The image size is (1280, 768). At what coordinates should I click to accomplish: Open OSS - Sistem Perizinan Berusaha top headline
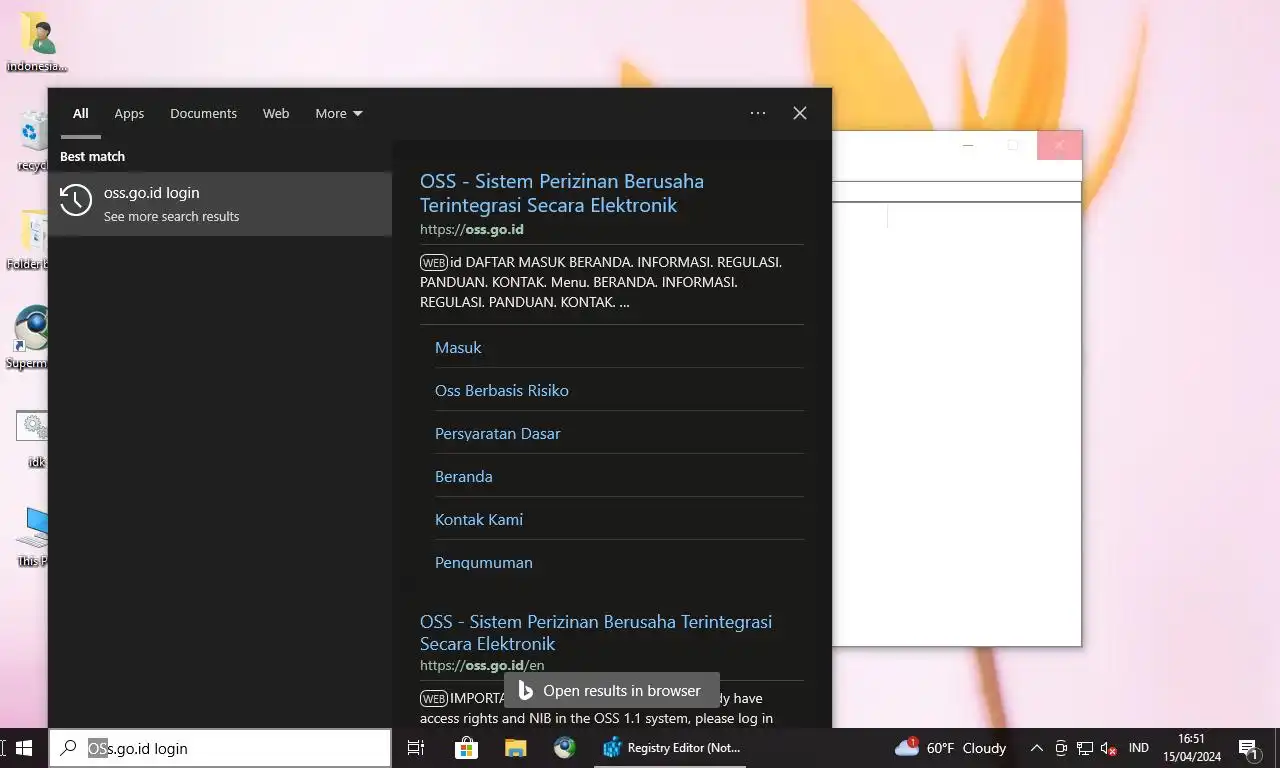pyautogui.click(x=562, y=193)
